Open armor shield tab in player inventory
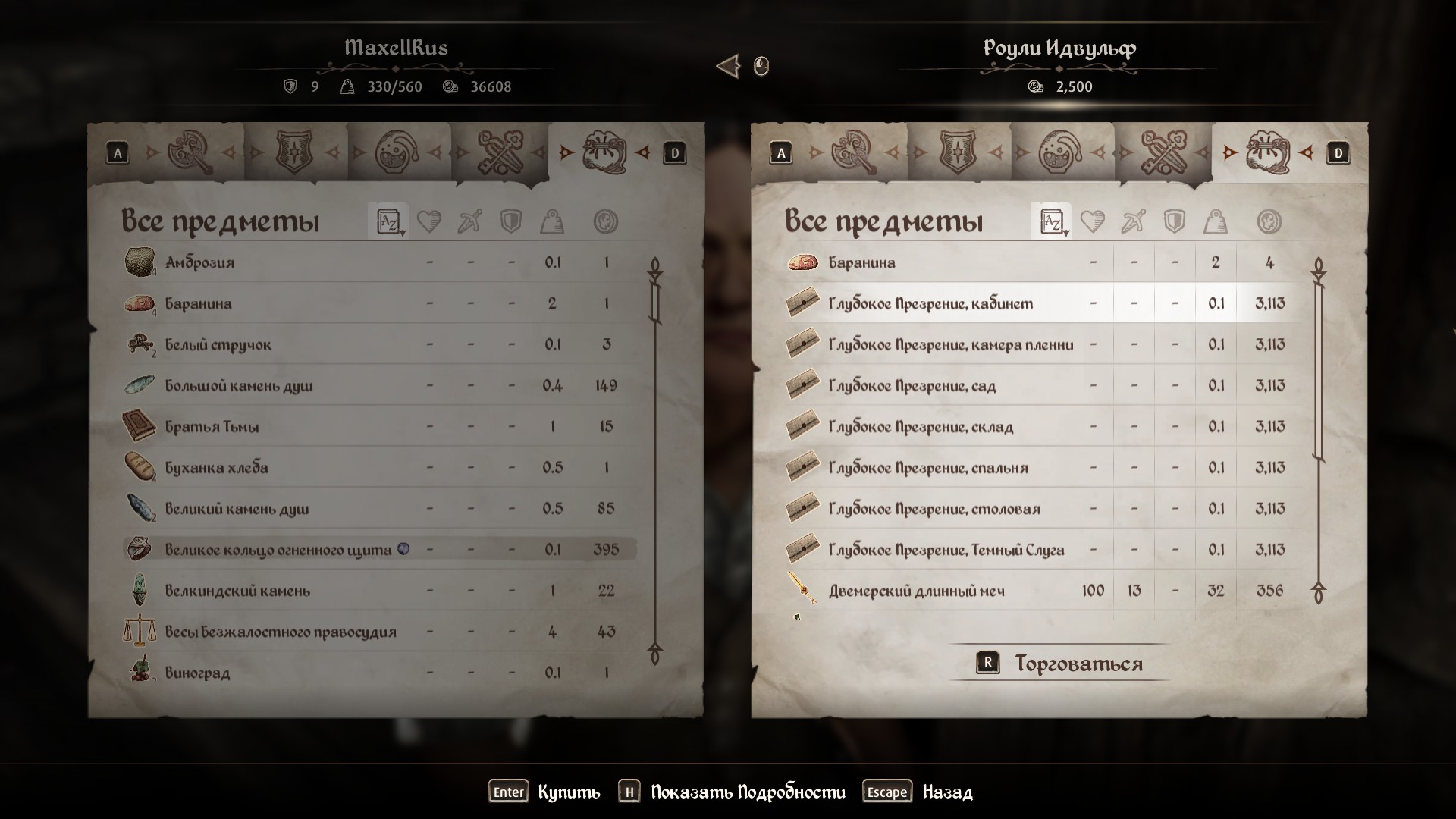 (x=293, y=153)
